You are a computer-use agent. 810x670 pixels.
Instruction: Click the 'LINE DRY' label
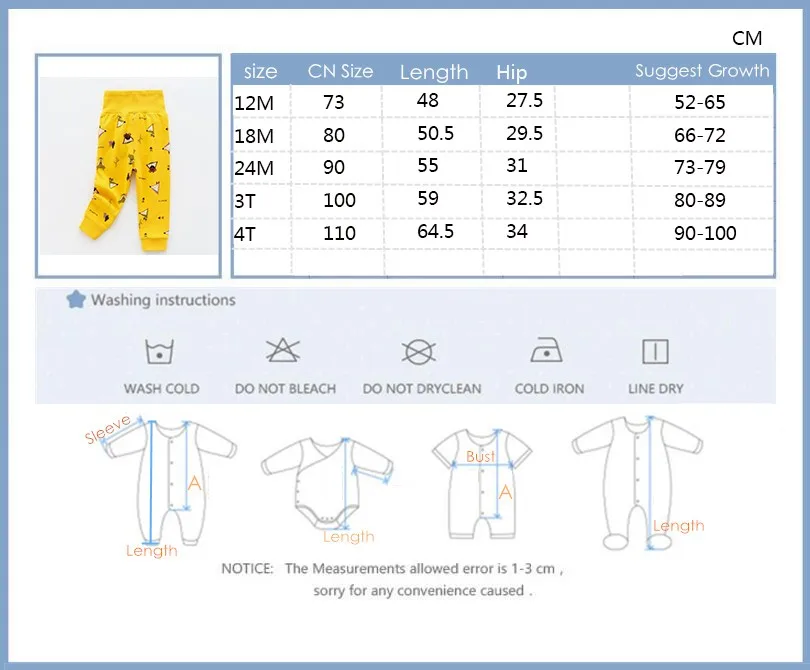click(x=656, y=388)
